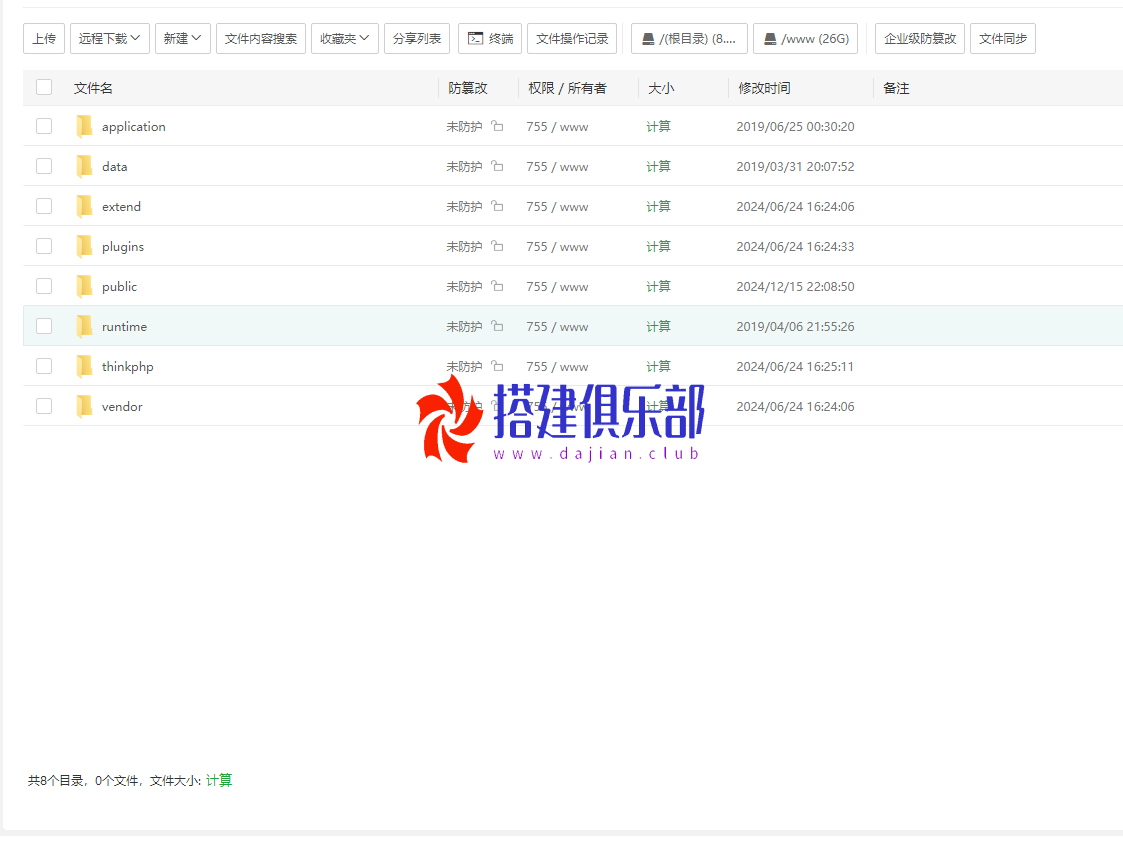
Task: Click the 上传 button
Action: click(44, 39)
